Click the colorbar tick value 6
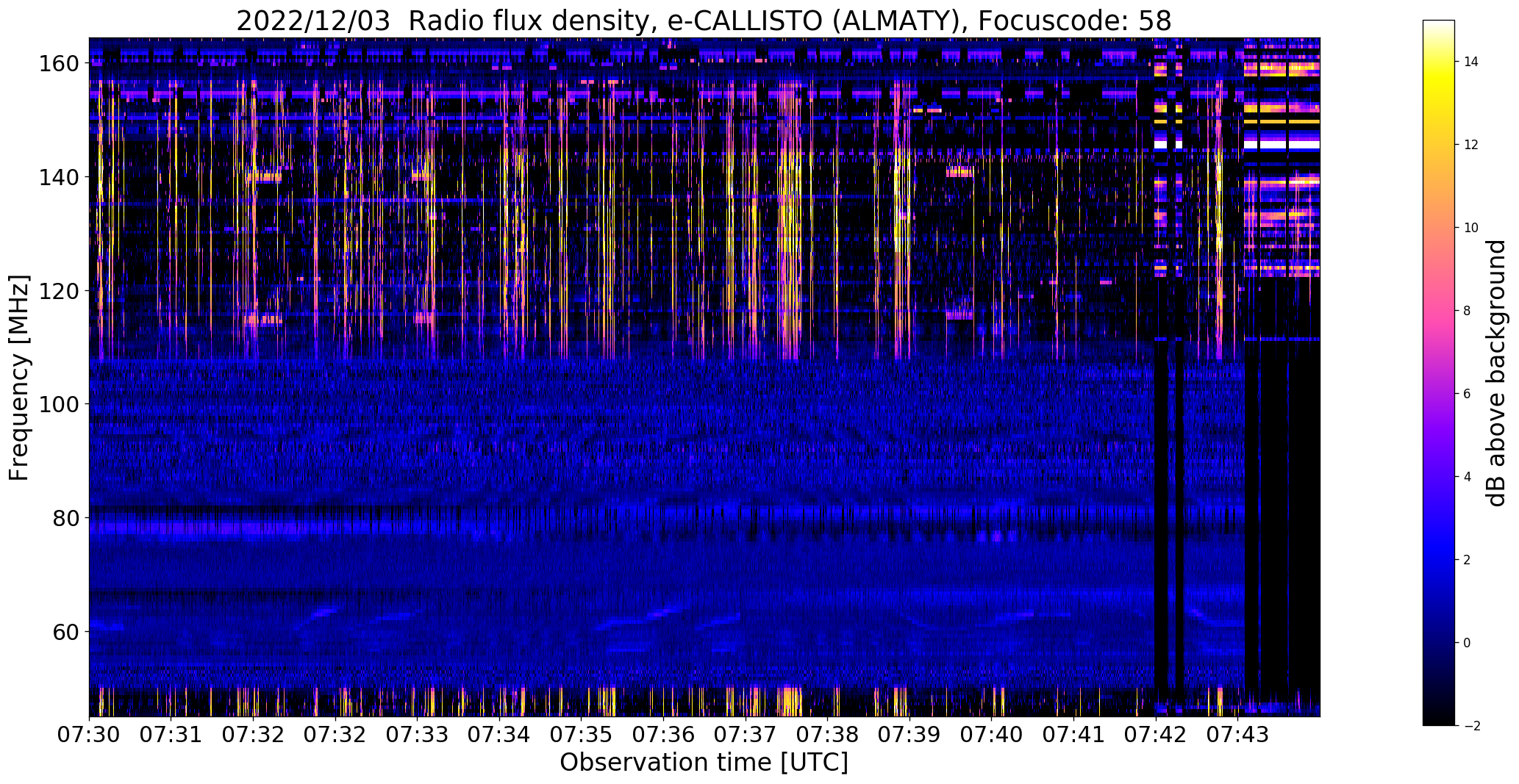Viewport: 1519px width, 784px height. (1468, 394)
